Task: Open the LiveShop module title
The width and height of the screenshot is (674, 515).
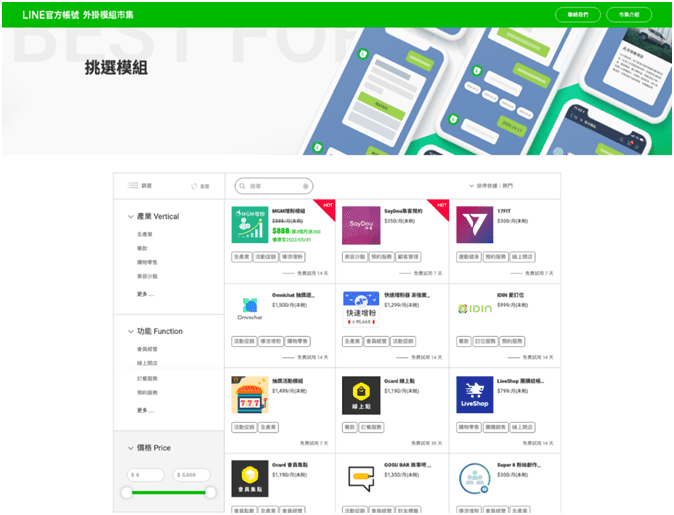Action: 521,381
